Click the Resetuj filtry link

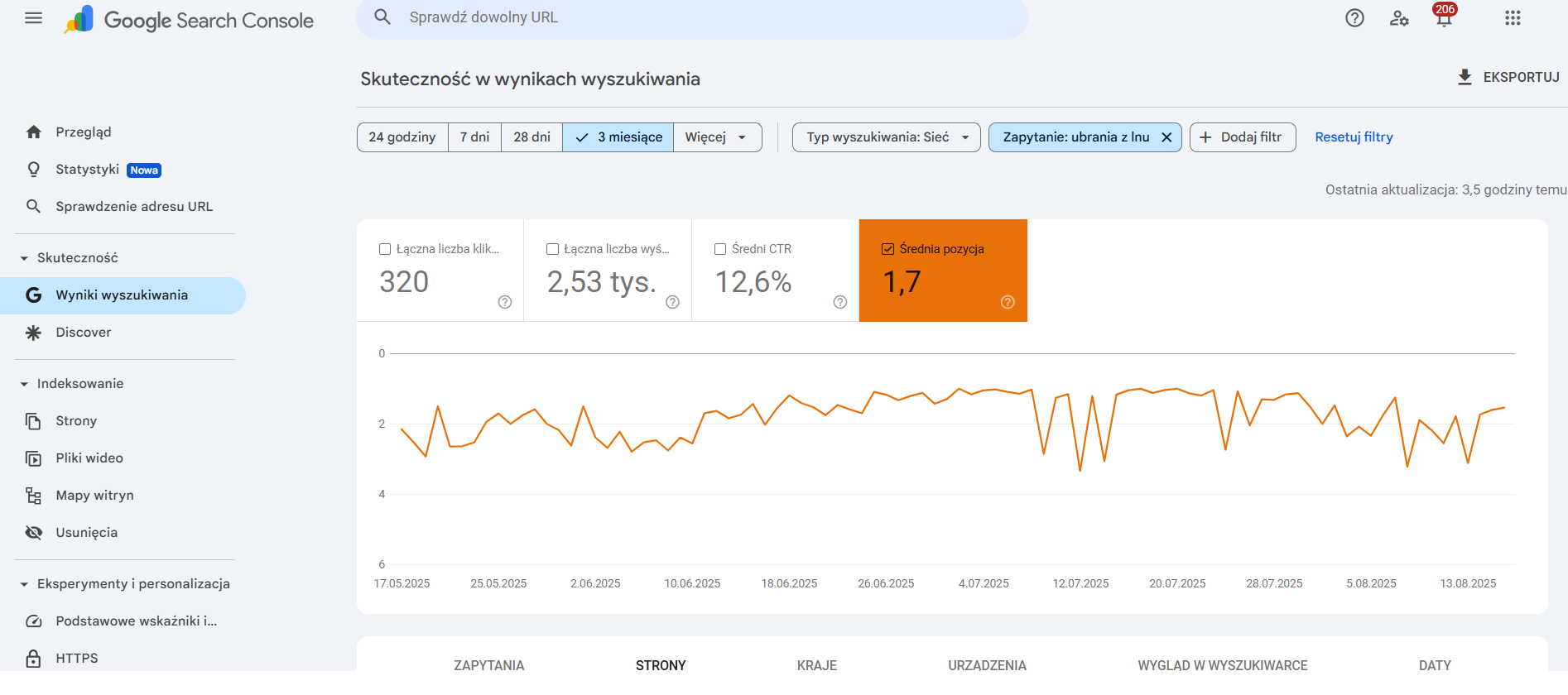point(1354,137)
